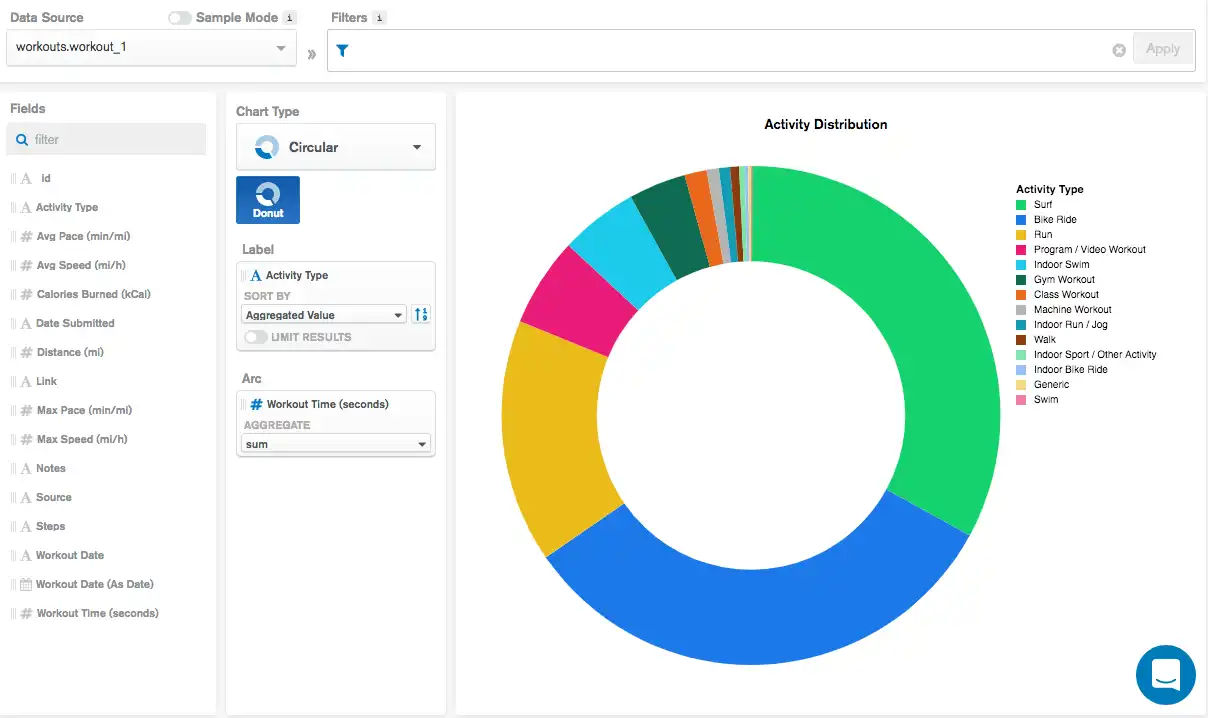Click the Apply button
1208x718 pixels.
[1163, 48]
